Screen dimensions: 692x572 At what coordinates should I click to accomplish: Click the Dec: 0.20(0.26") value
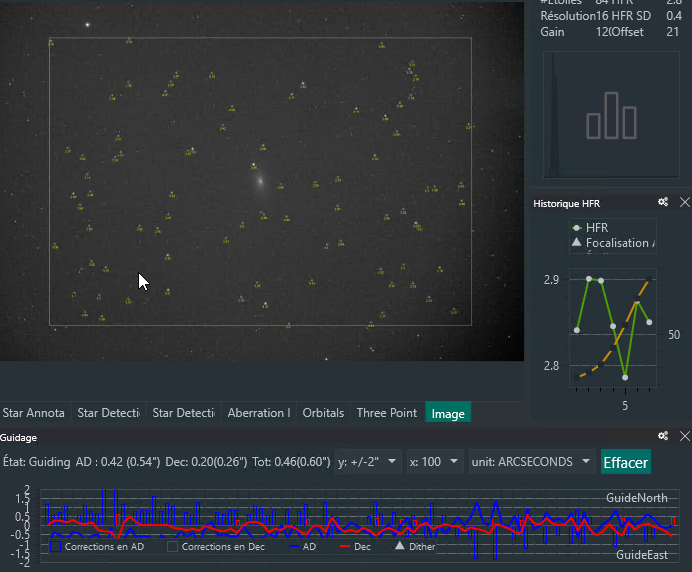(x=206, y=462)
